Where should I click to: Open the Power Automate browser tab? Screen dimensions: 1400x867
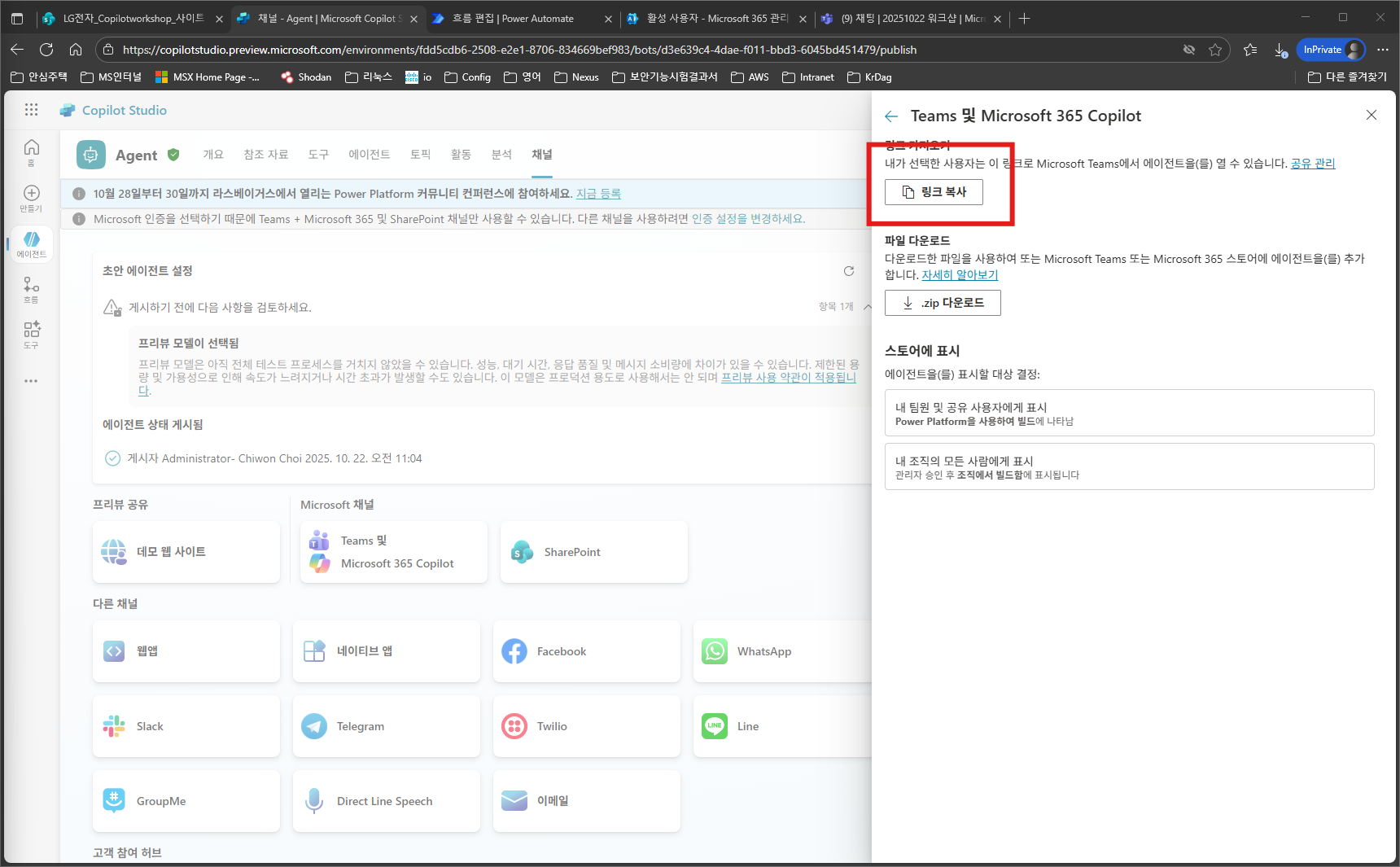[523, 19]
